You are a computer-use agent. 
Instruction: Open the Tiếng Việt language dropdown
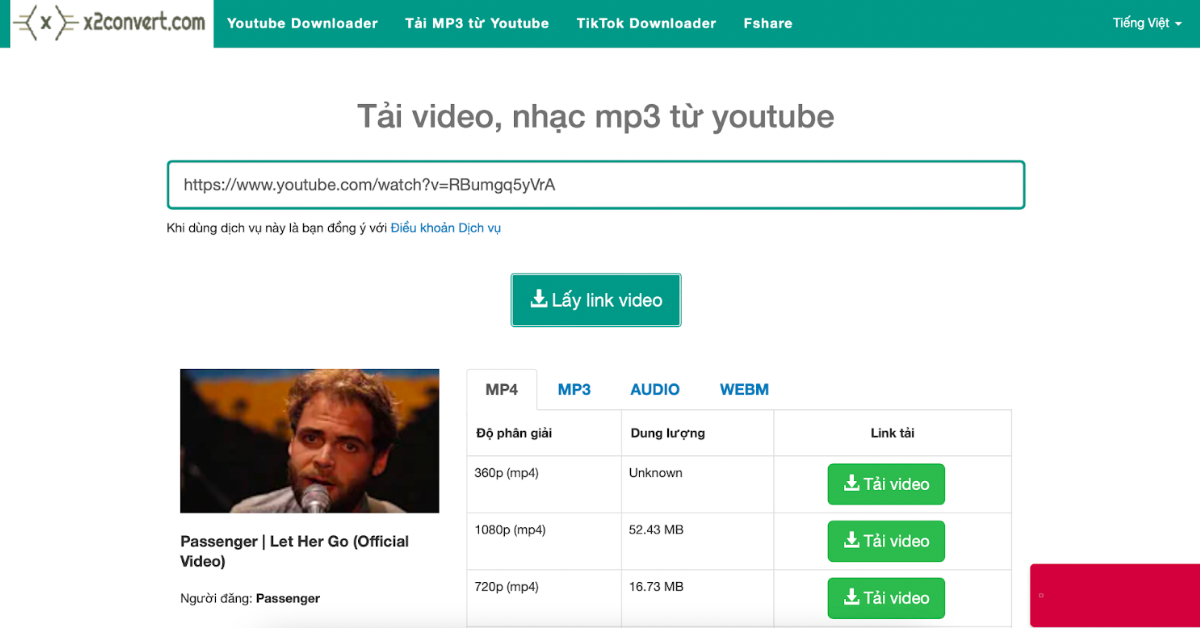[1147, 23]
